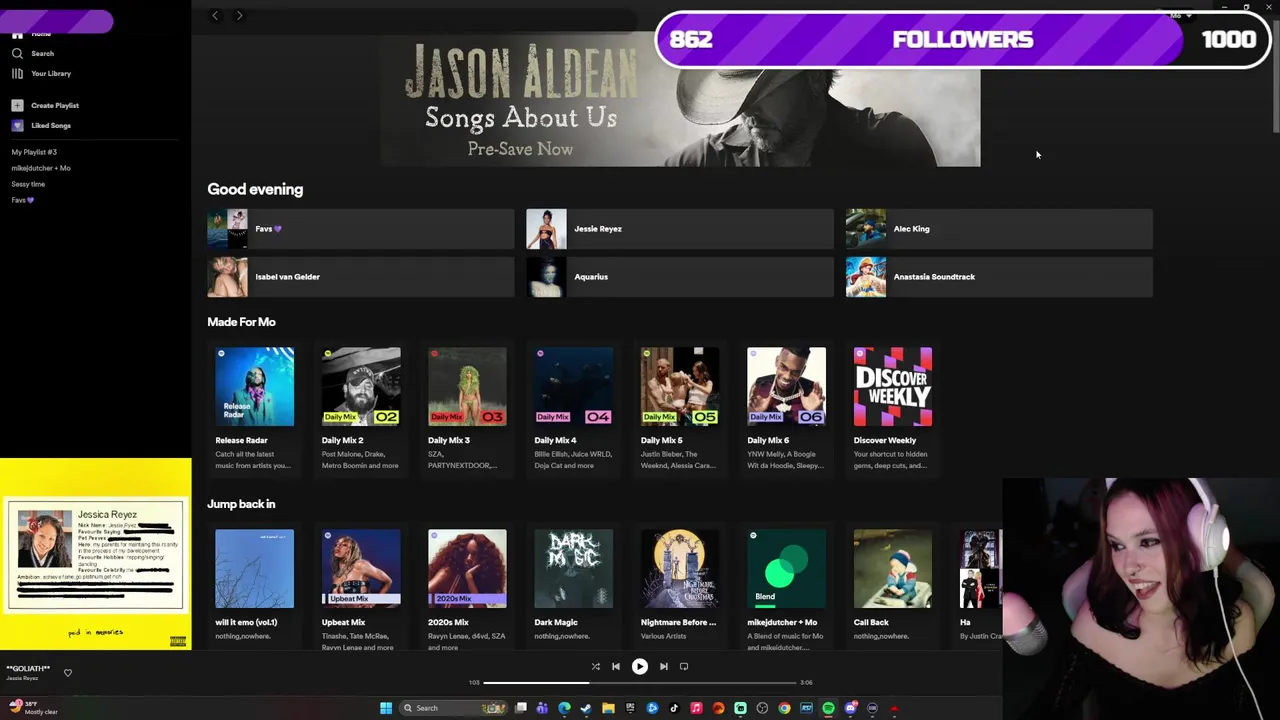Screen dimensions: 1280x720
Task: Select Search label in sidebar
Action: 42,53
